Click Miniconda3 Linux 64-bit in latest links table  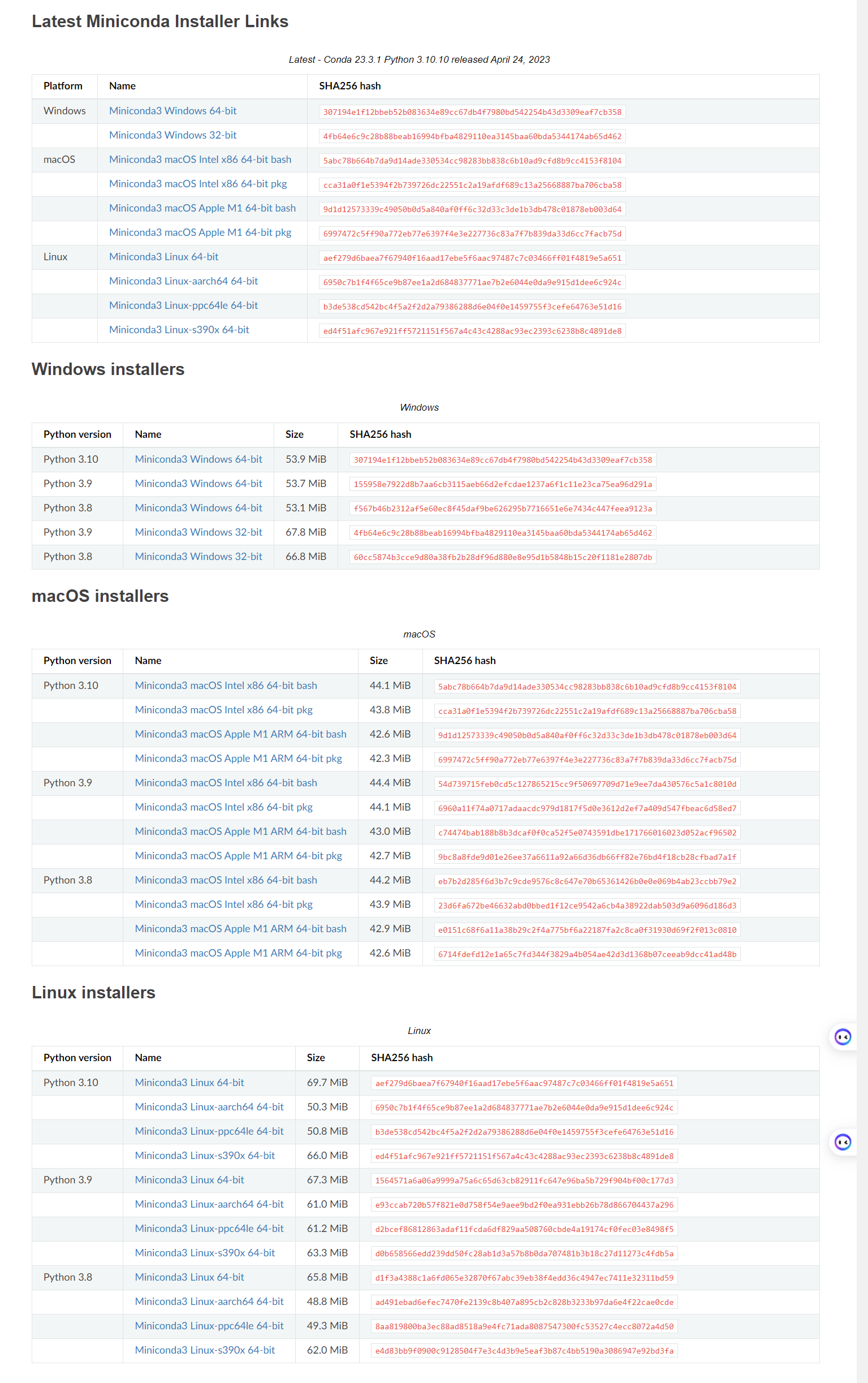click(163, 257)
